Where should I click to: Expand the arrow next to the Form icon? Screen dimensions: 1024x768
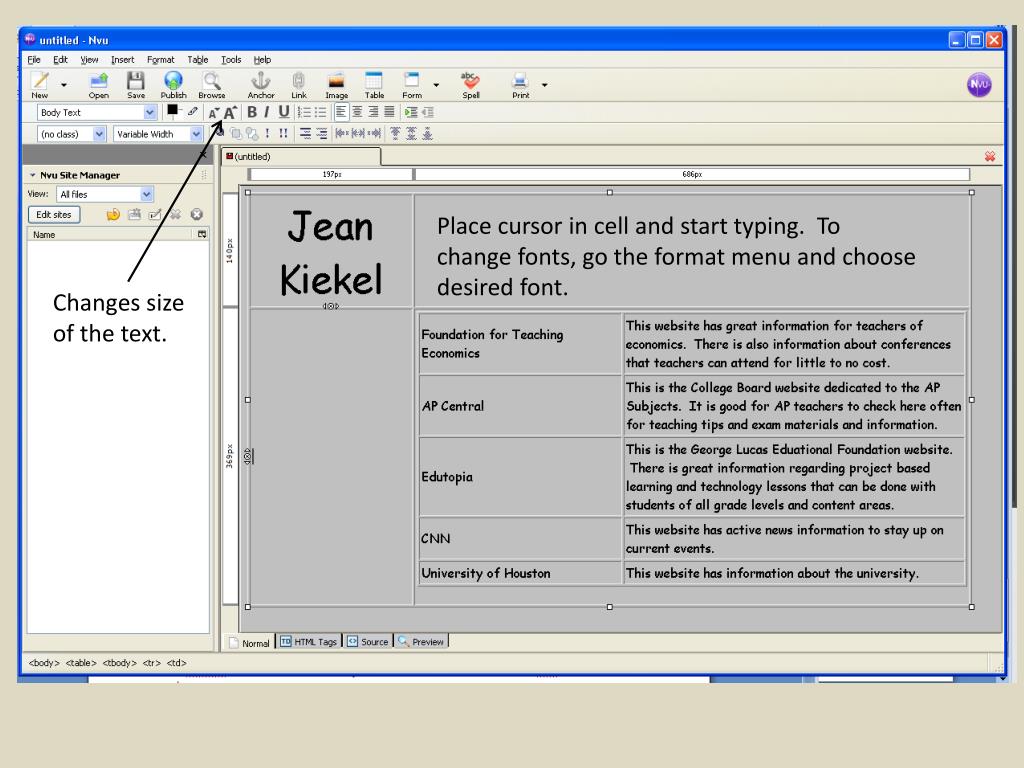click(436, 85)
